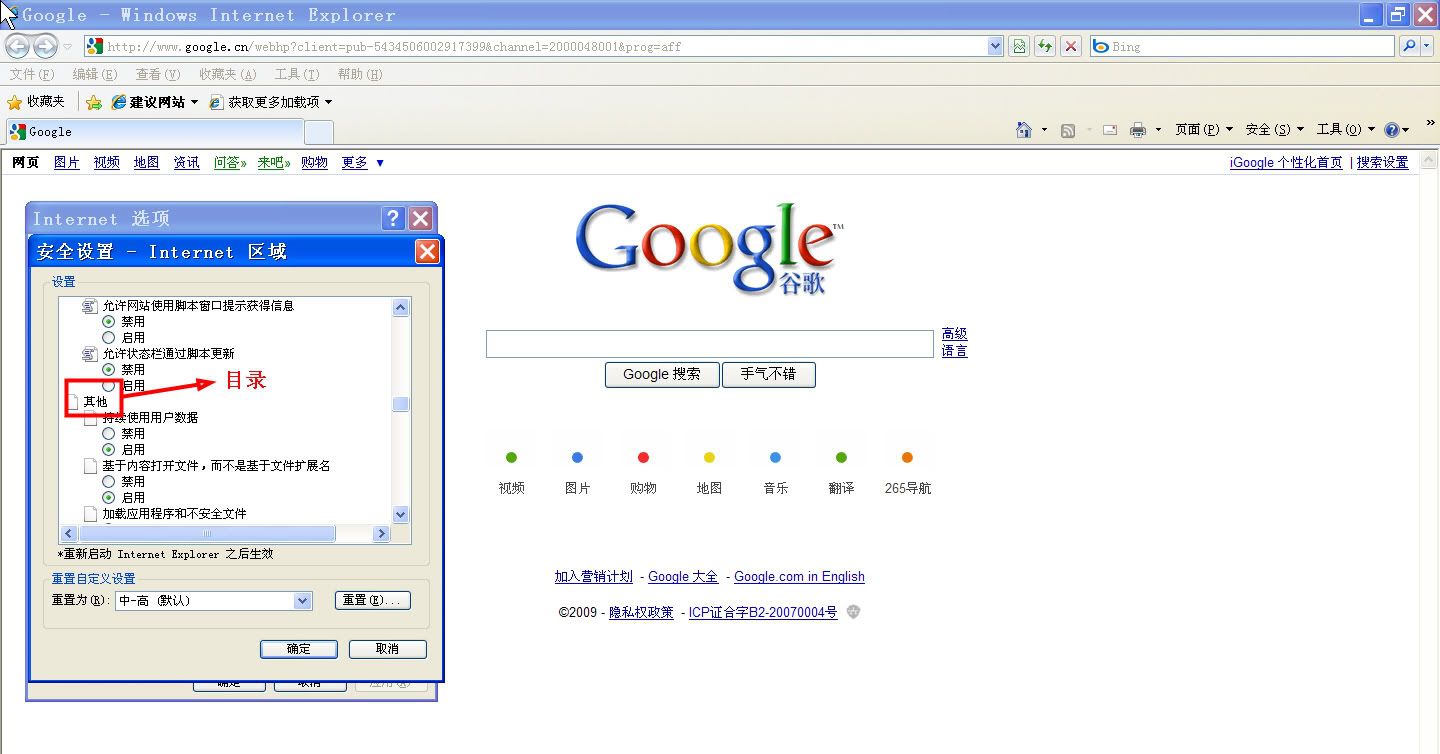Click the Google search text box
1440x754 pixels.
click(x=710, y=344)
